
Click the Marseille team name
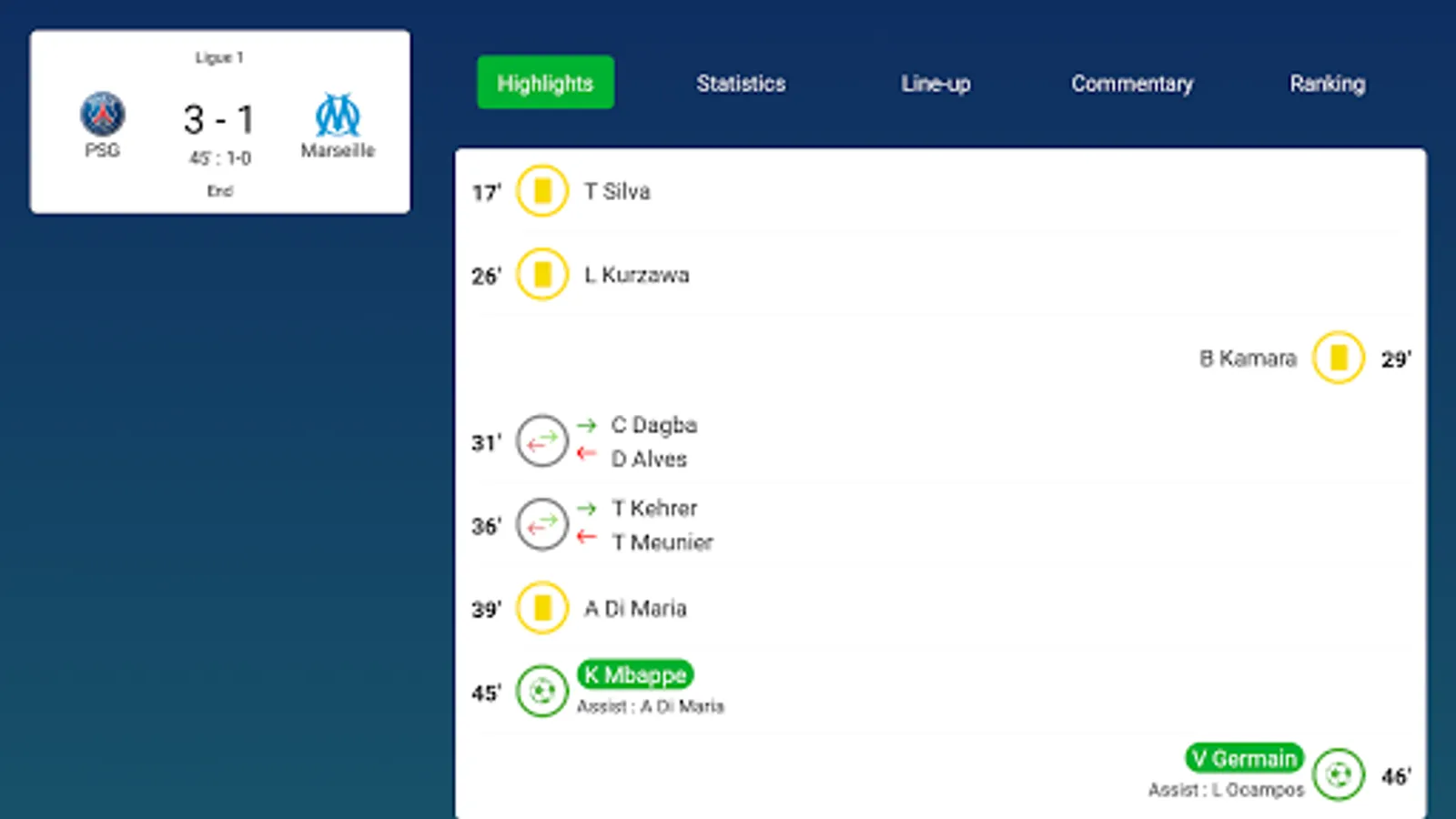point(338,150)
